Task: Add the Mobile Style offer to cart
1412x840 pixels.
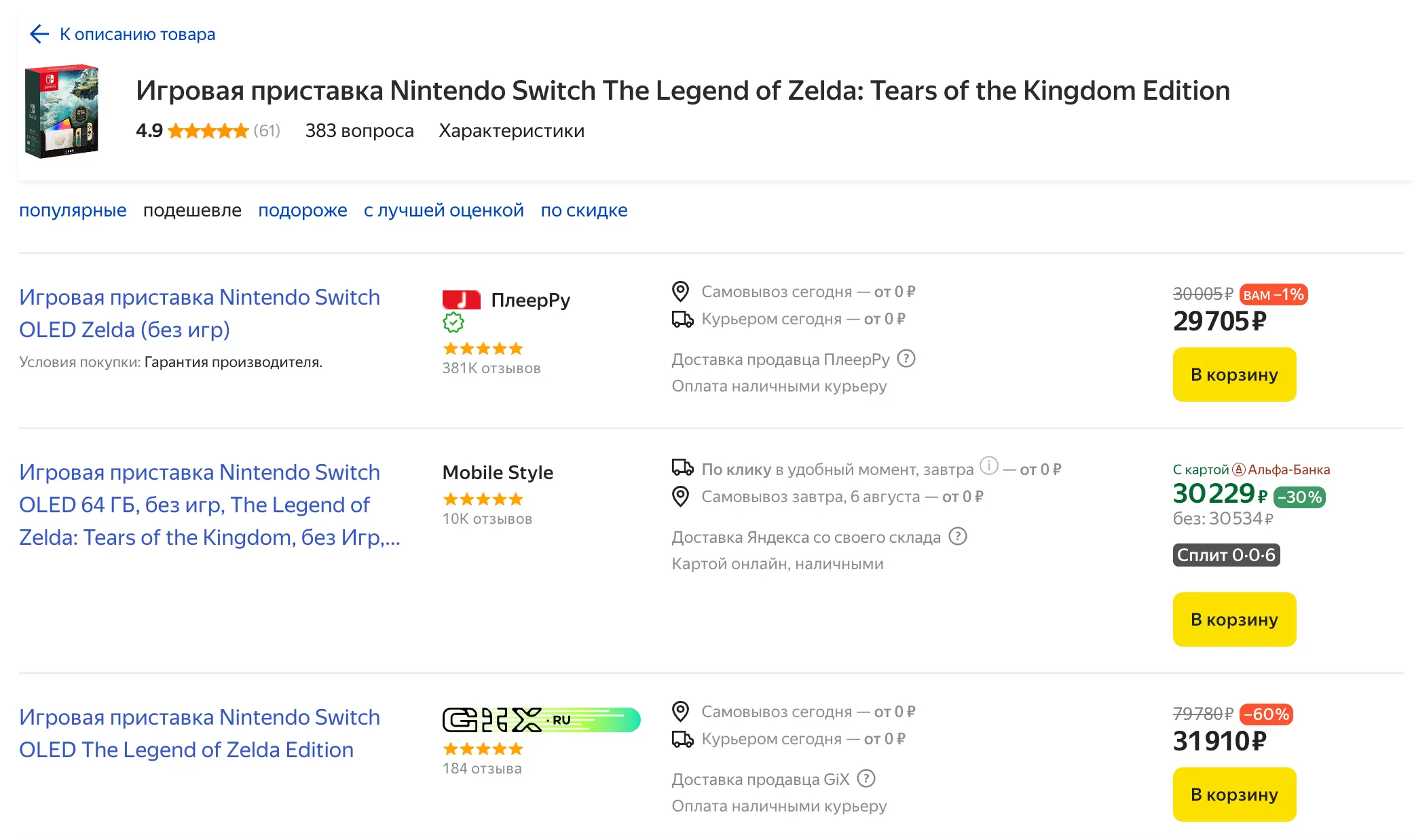Action: pyautogui.click(x=1234, y=619)
